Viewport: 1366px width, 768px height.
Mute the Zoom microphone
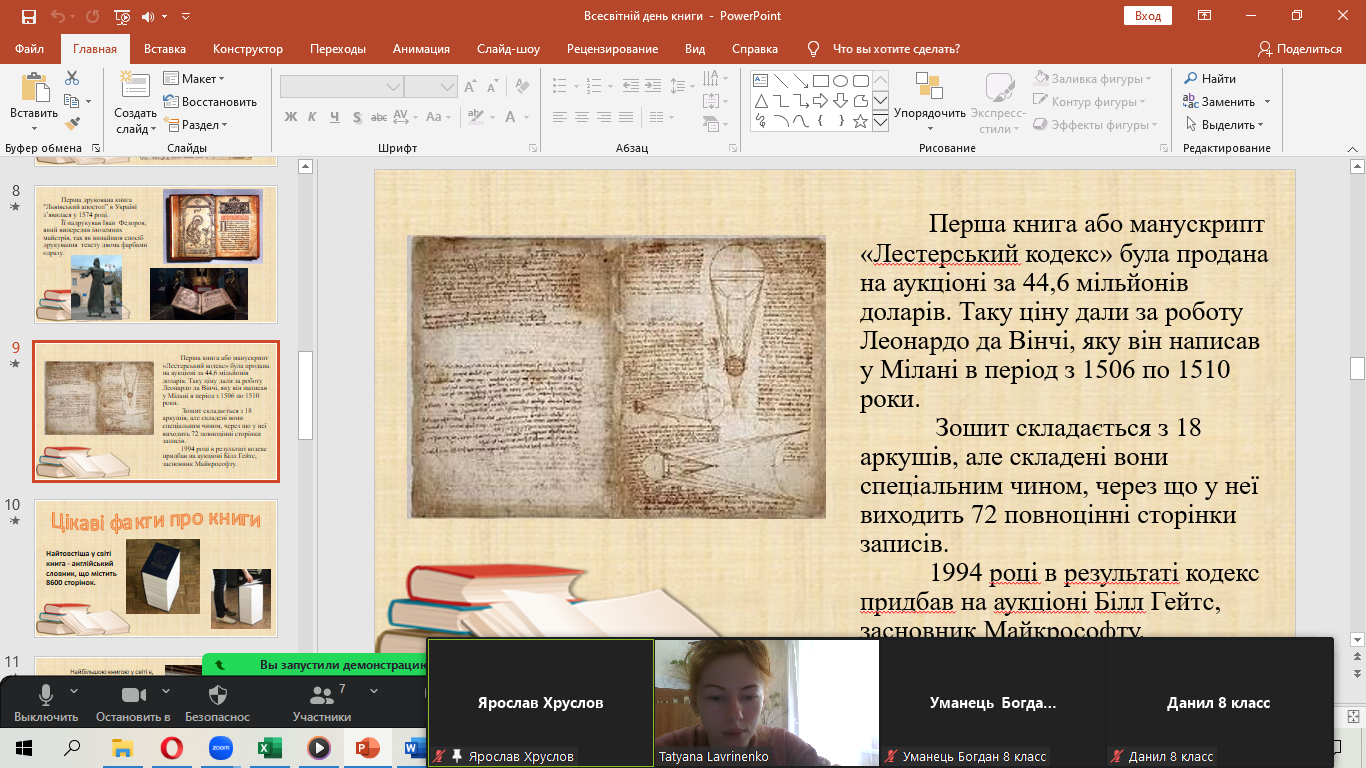click(x=45, y=696)
